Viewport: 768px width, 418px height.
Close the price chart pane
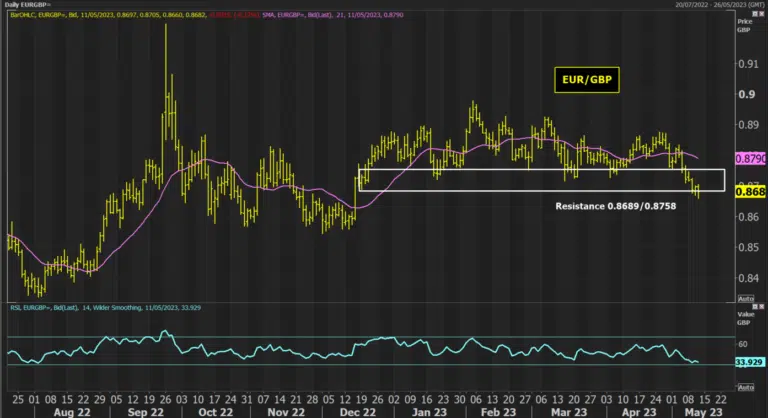pos(761,14)
